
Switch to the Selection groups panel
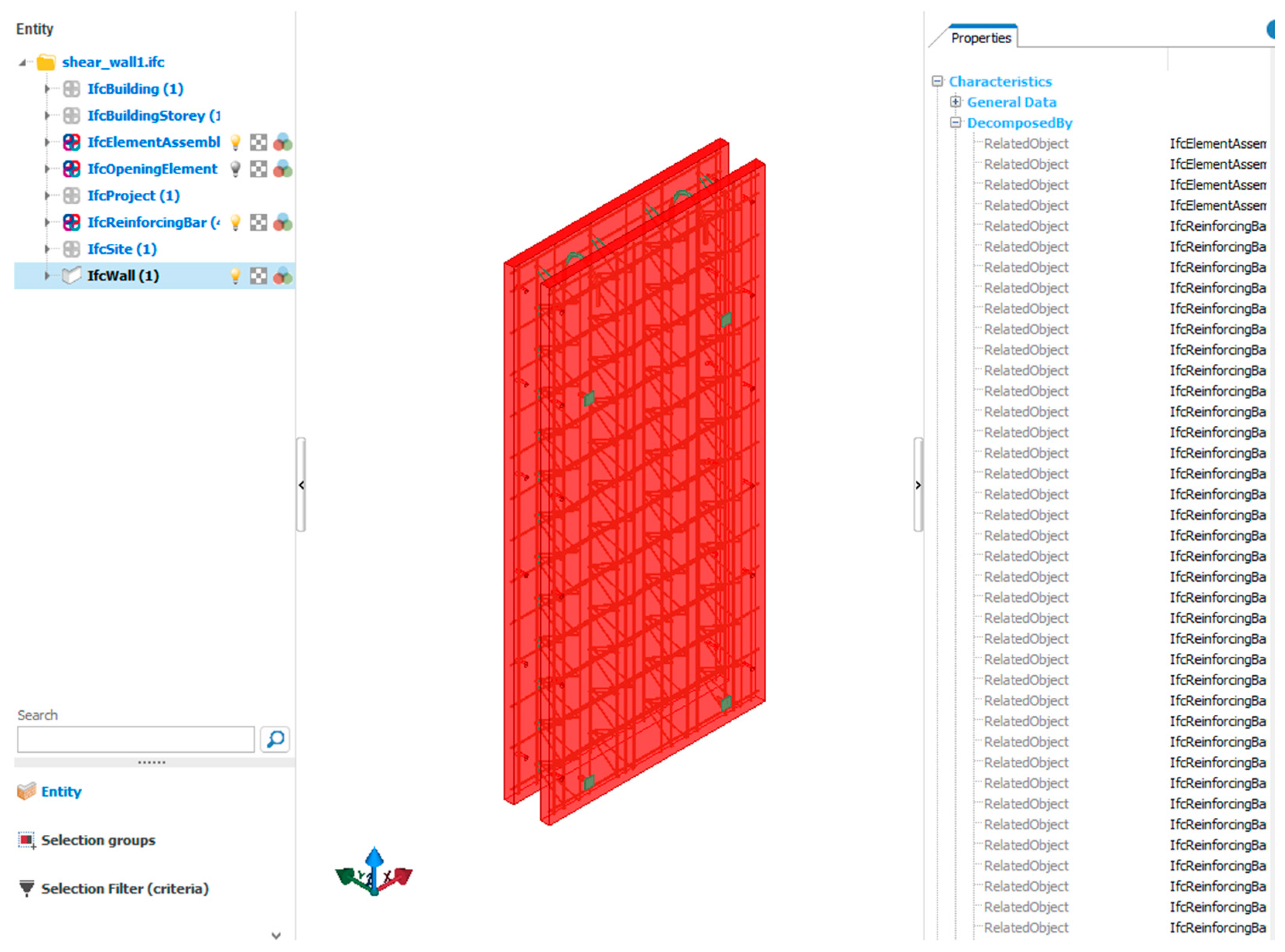point(98,840)
